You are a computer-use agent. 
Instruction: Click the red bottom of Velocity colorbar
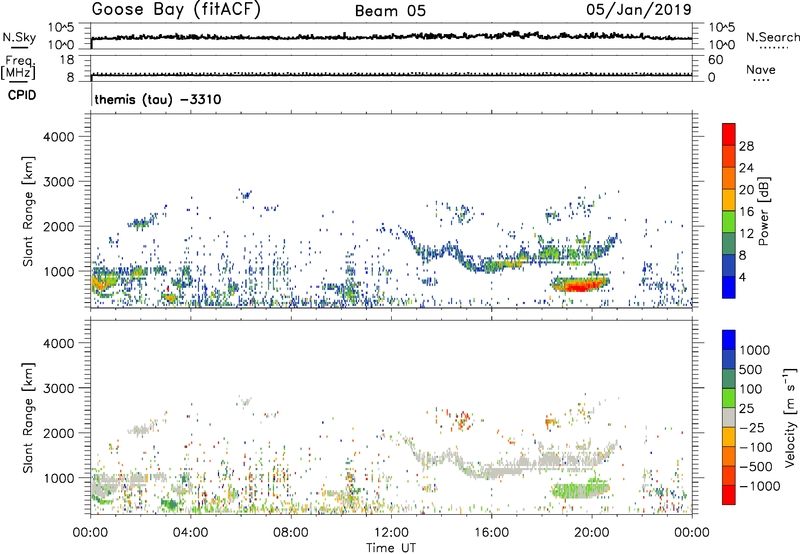729,495
